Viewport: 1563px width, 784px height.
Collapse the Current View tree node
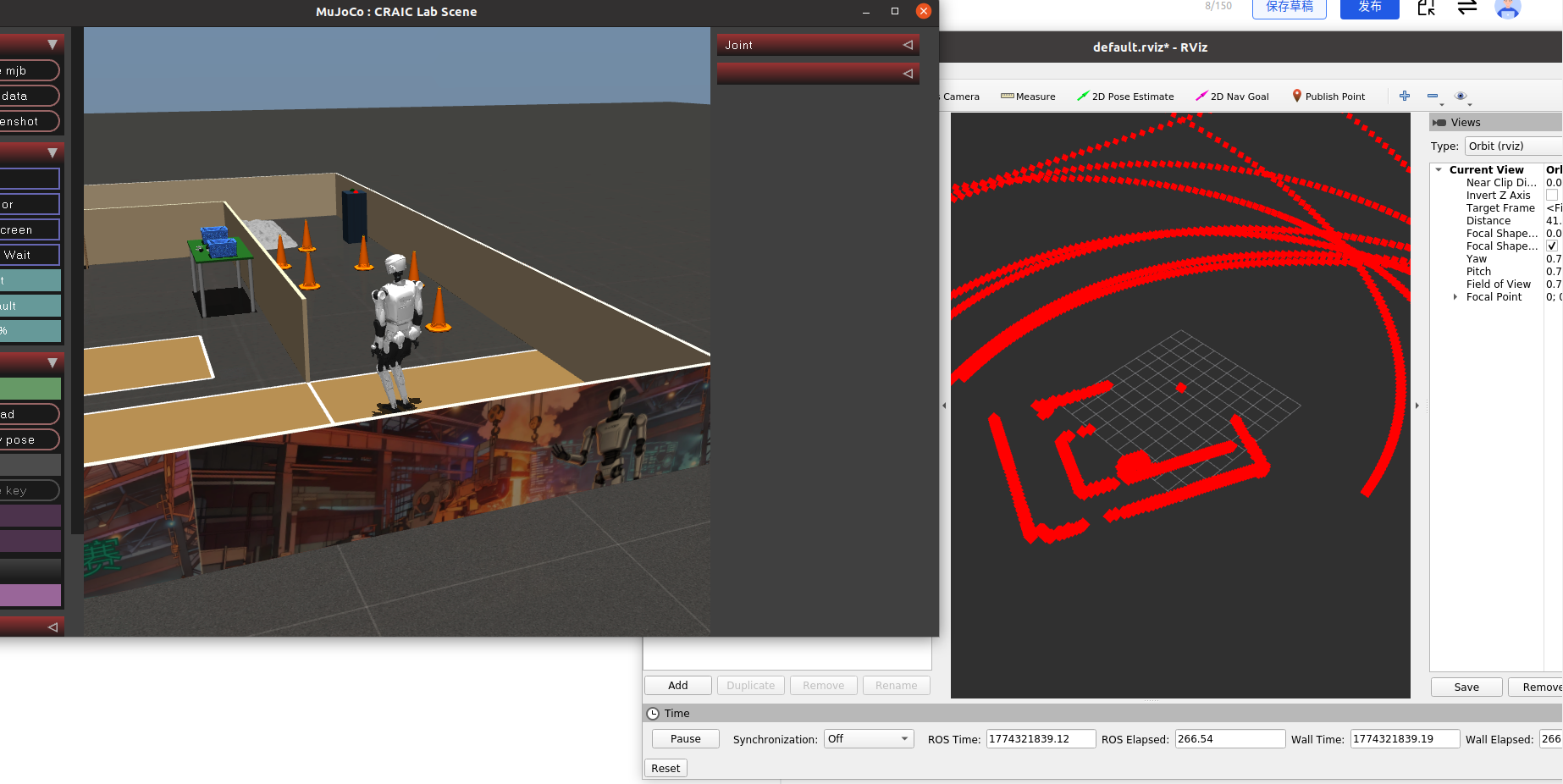(x=1439, y=170)
